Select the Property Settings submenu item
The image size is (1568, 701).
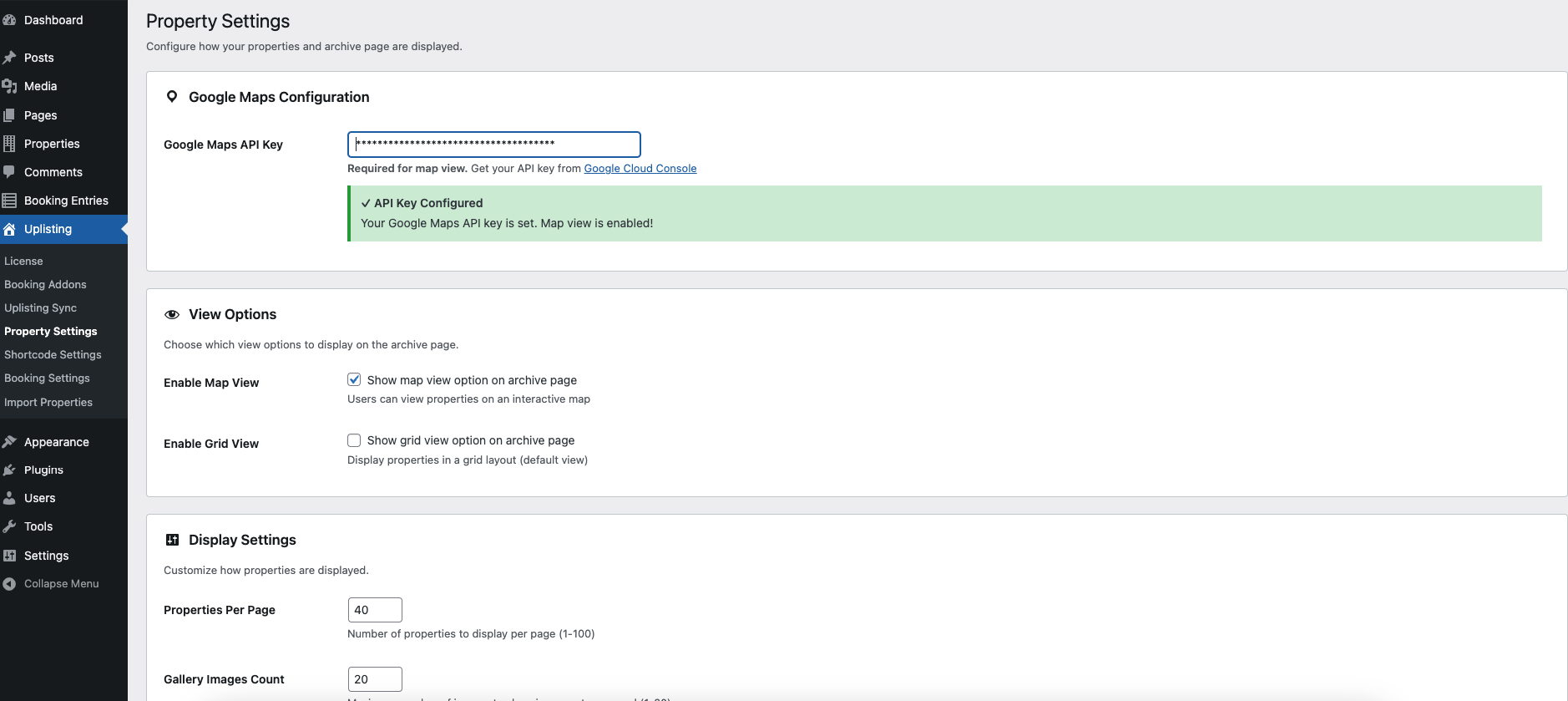pos(51,331)
